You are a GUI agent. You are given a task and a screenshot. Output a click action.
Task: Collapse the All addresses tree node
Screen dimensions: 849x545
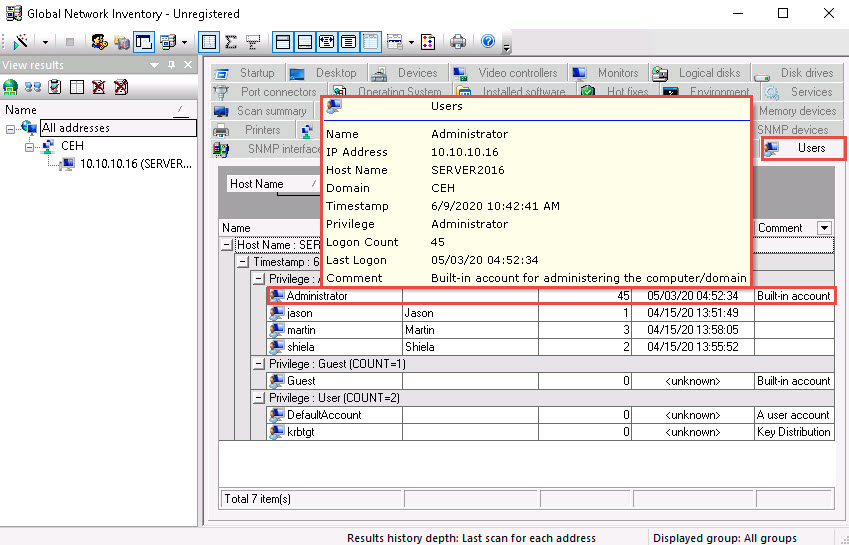(x=10, y=130)
